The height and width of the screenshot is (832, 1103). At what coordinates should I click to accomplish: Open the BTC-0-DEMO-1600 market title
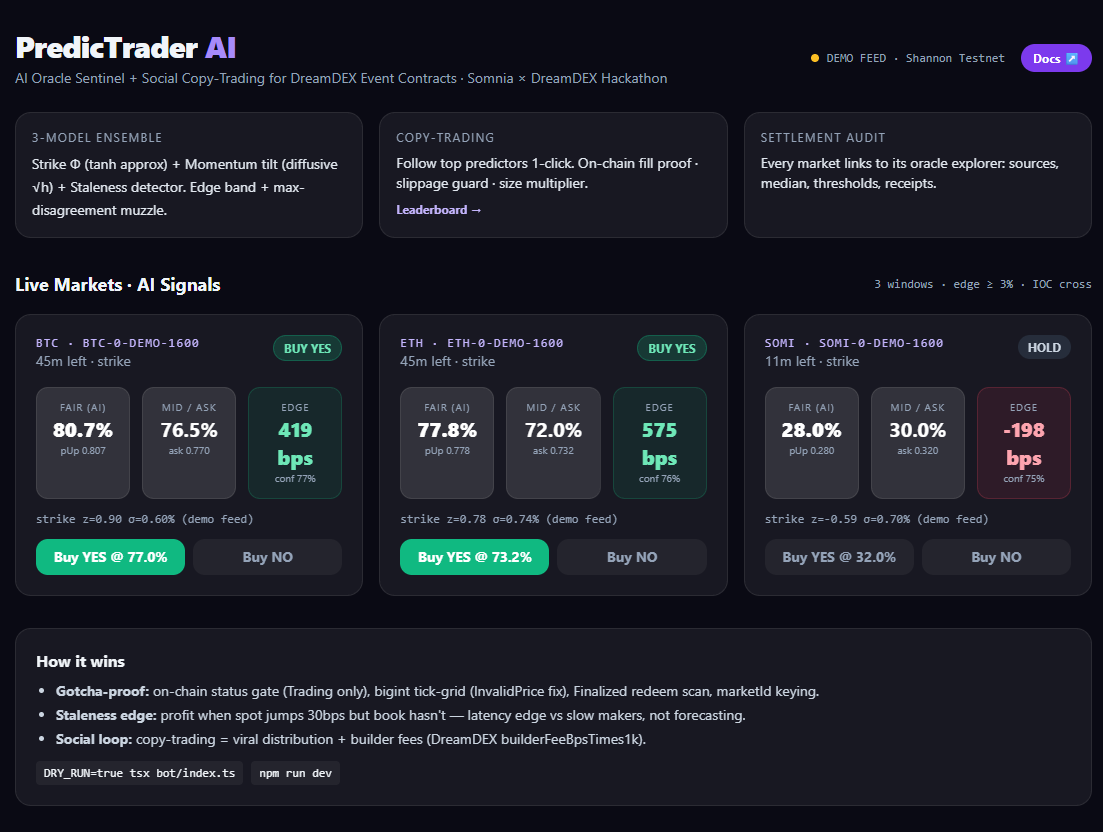tap(141, 343)
